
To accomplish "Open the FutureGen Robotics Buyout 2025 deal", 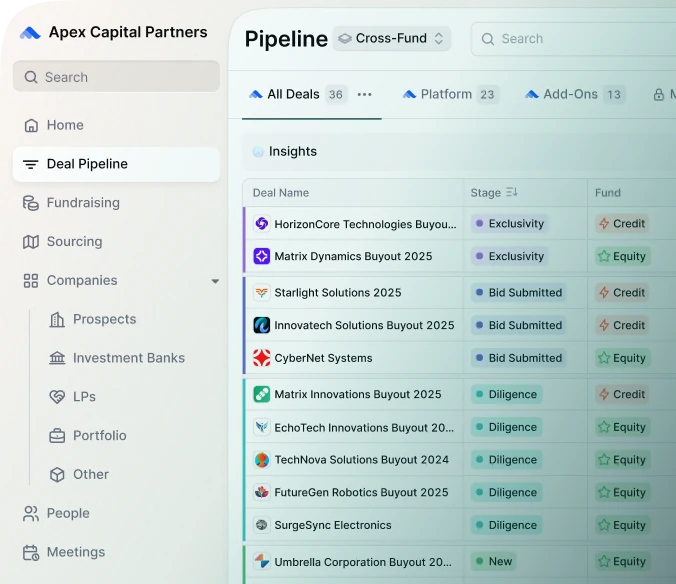I will click(x=361, y=492).
